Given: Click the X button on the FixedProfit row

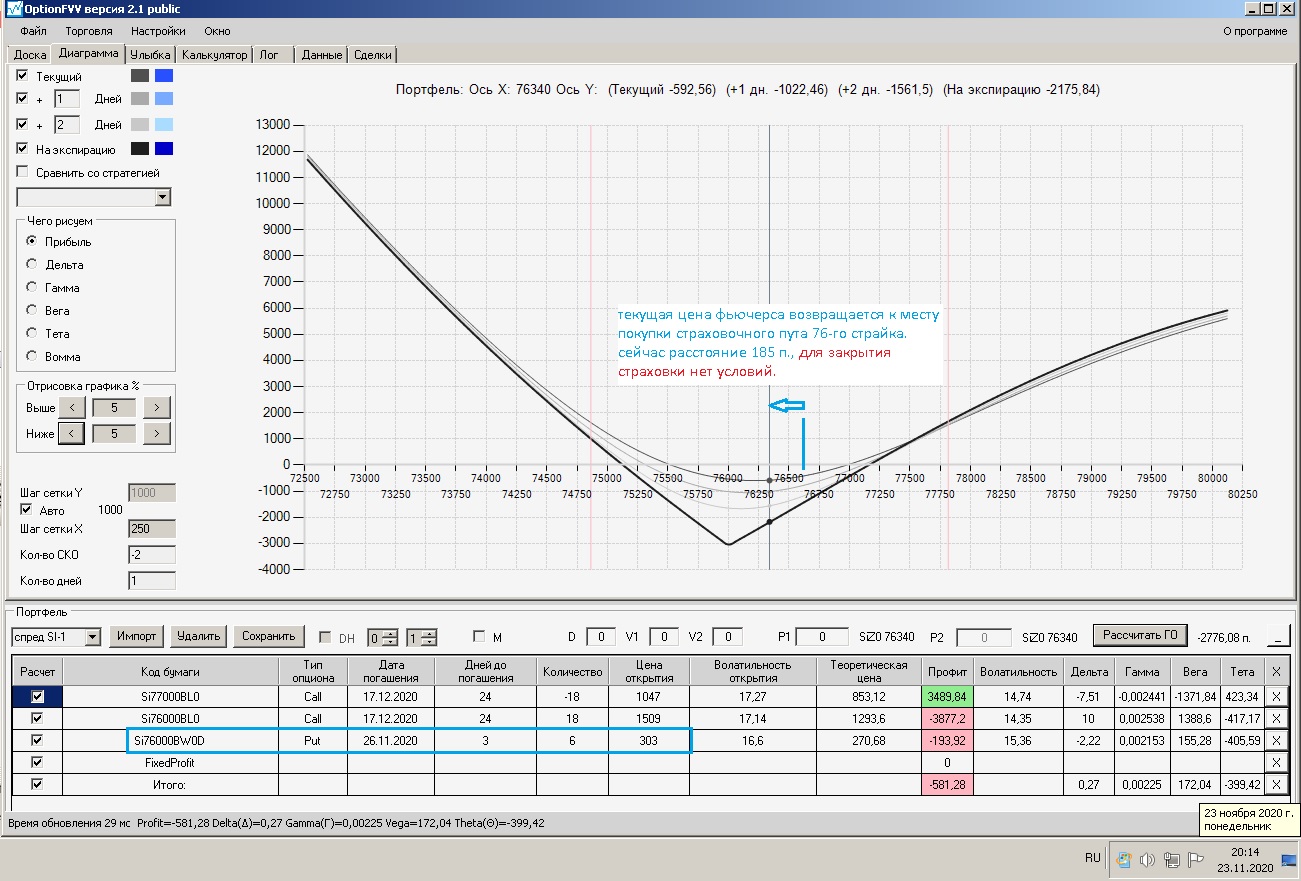Looking at the screenshot, I should pos(1276,762).
